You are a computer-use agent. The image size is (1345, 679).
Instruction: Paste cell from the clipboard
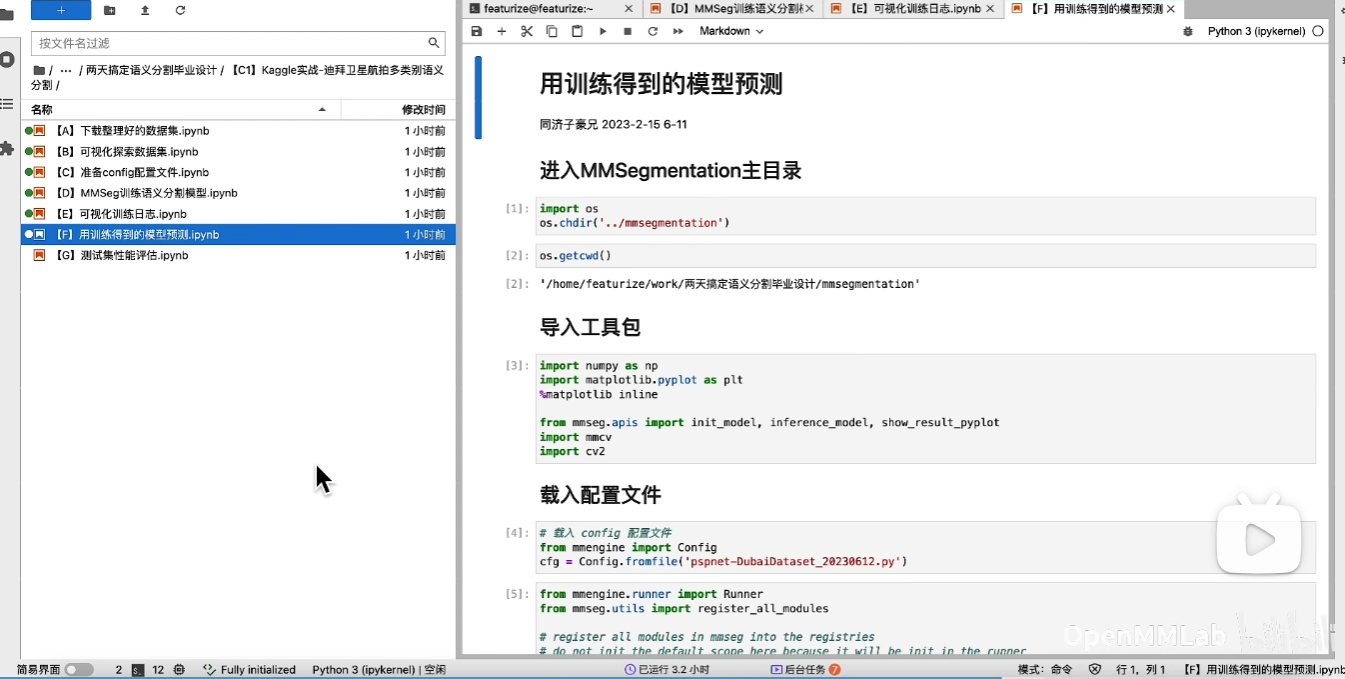(577, 31)
